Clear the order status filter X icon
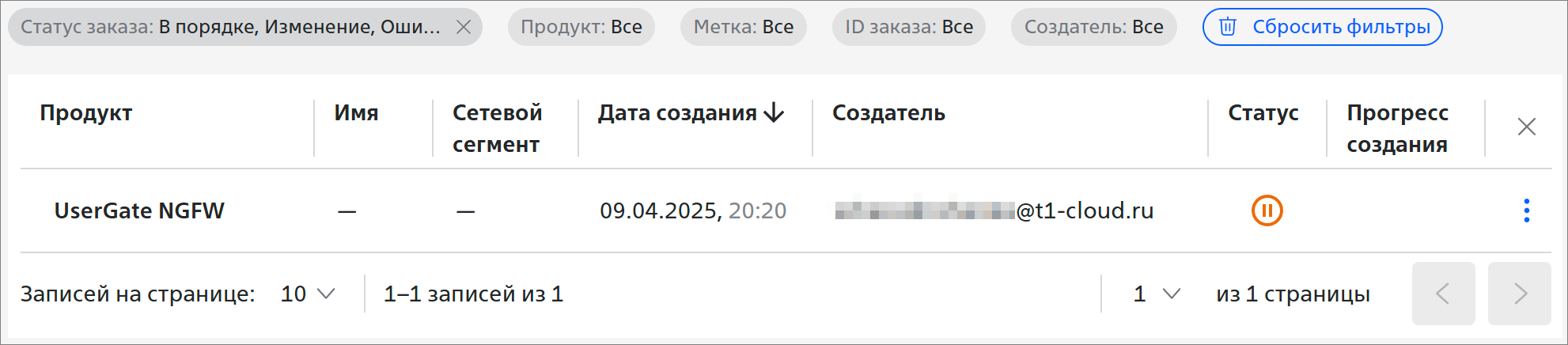This screenshot has height=345, width=1568. [464, 27]
